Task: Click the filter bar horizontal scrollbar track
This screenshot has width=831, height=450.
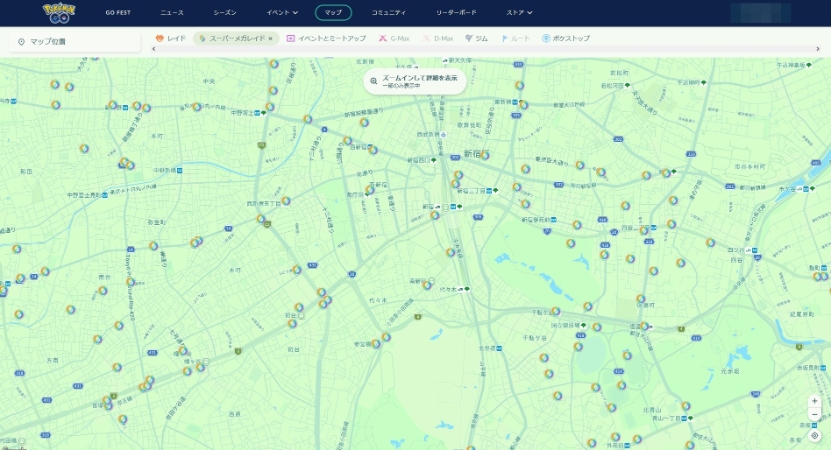Action: (485, 49)
